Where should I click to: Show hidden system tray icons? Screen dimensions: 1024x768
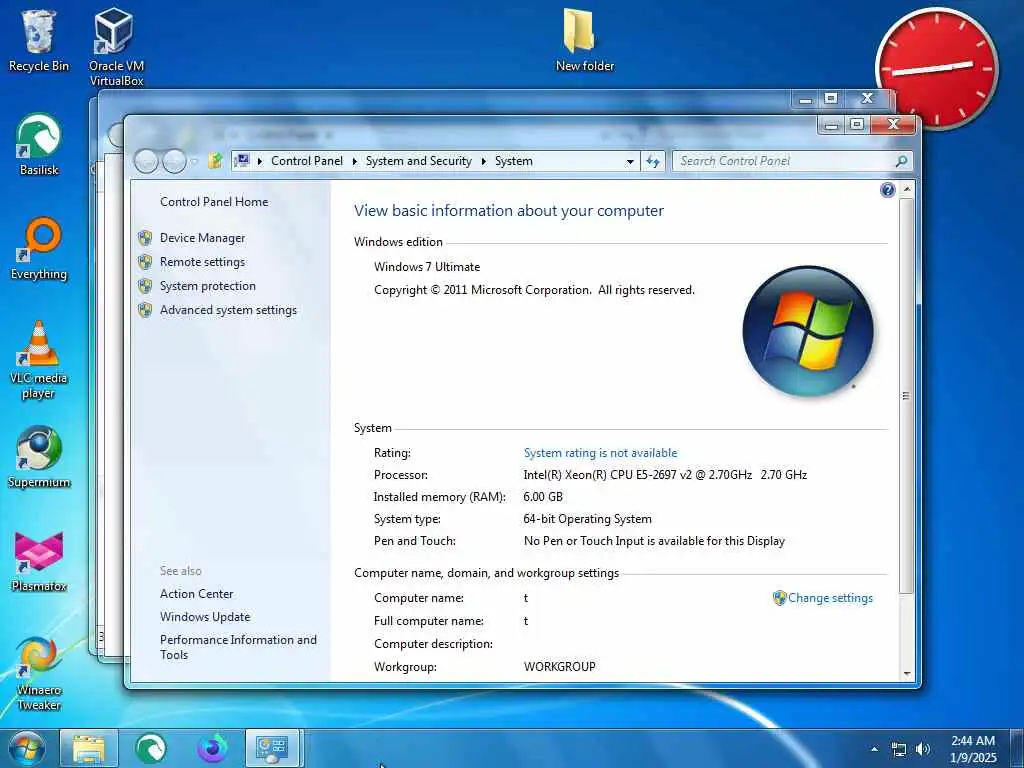tap(874, 749)
